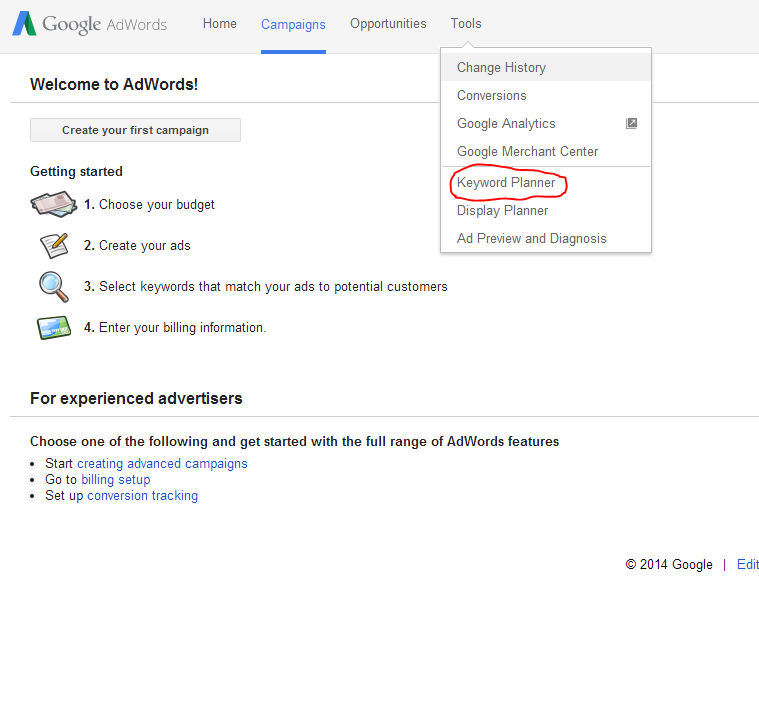This screenshot has width=759, height=722.
Task: Open the conversion tracking link
Action: [142, 496]
